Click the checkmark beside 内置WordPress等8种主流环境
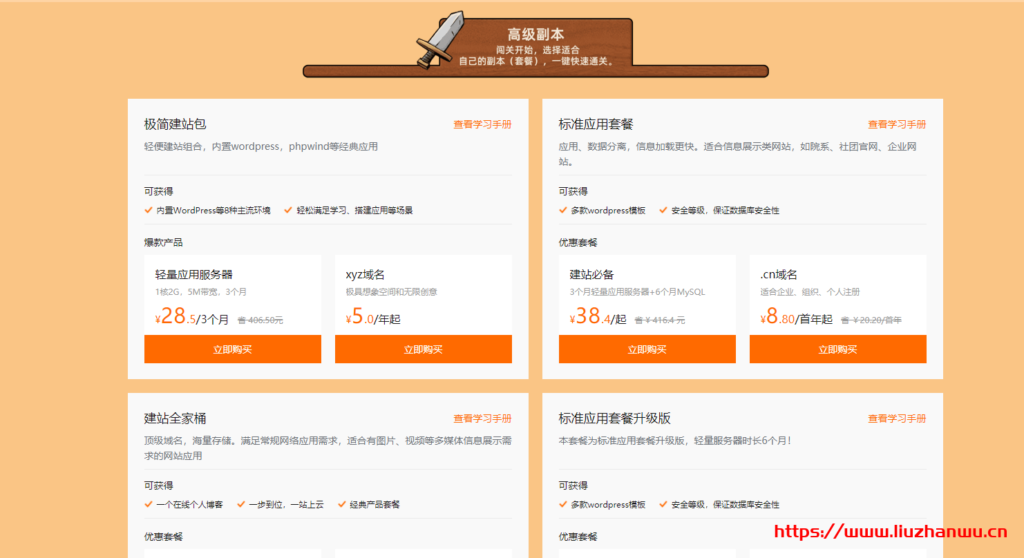 (148, 211)
